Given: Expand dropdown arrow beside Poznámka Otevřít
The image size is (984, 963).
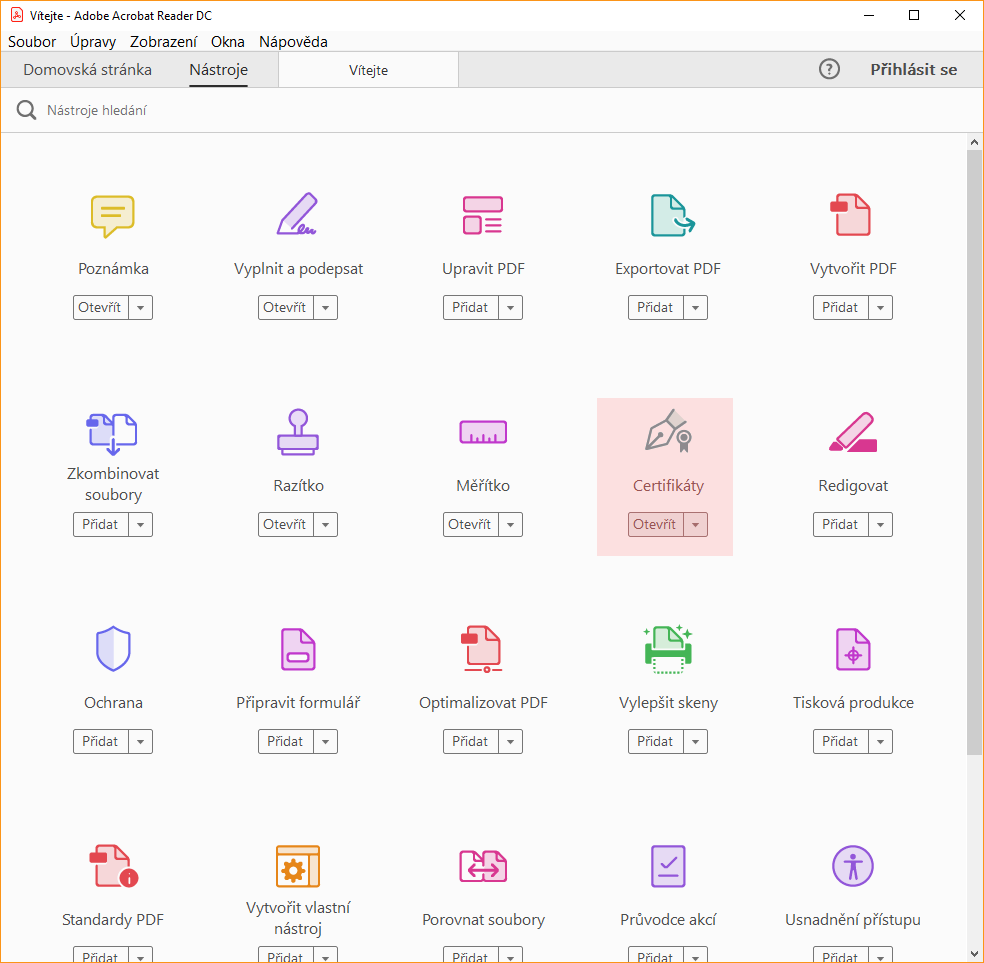Looking at the screenshot, I should 141,307.
